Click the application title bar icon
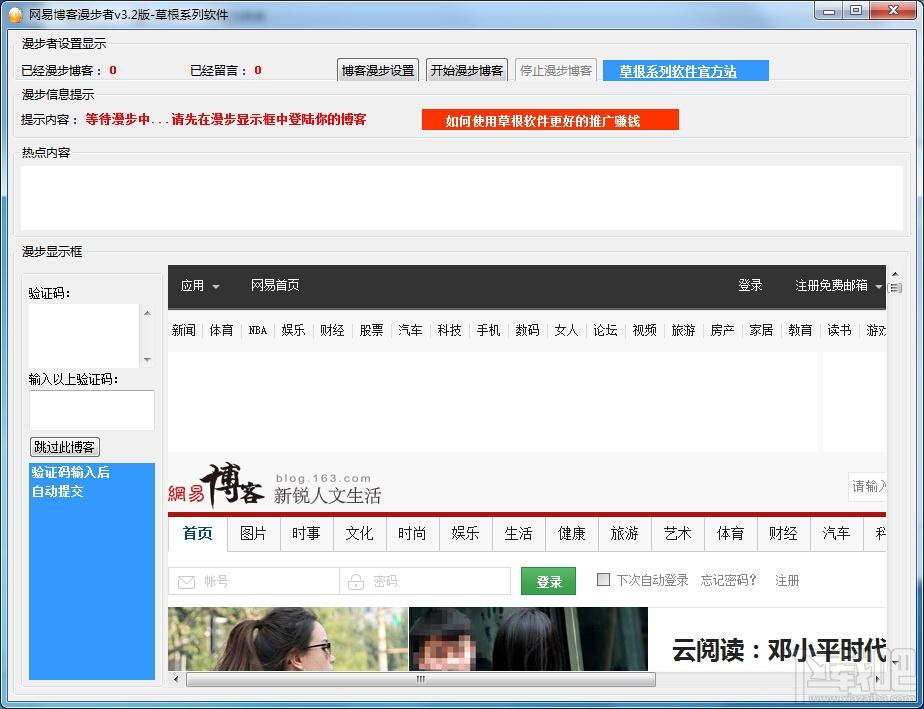924x709 pixels. [x=15, y=14]
